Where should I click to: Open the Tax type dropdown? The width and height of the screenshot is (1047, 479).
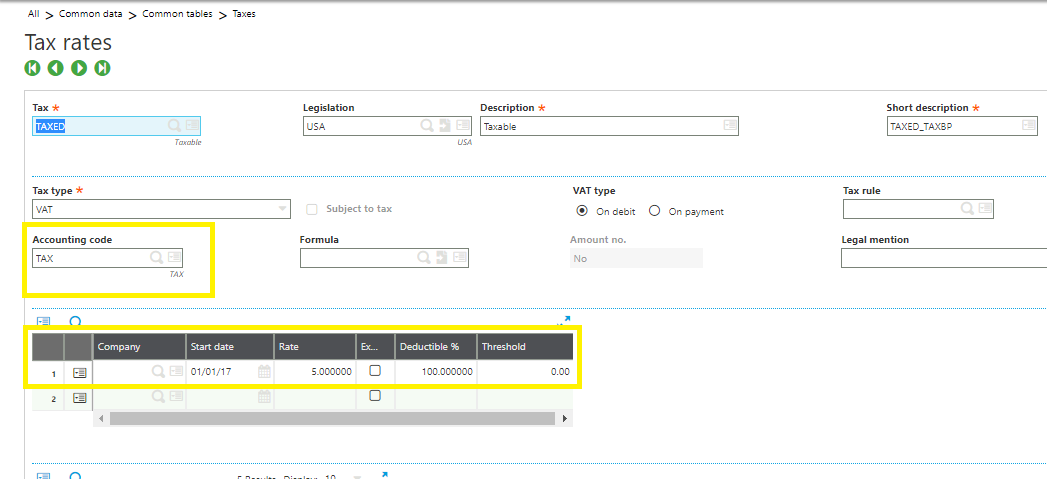pyautogui.click(x=282, y=209)
